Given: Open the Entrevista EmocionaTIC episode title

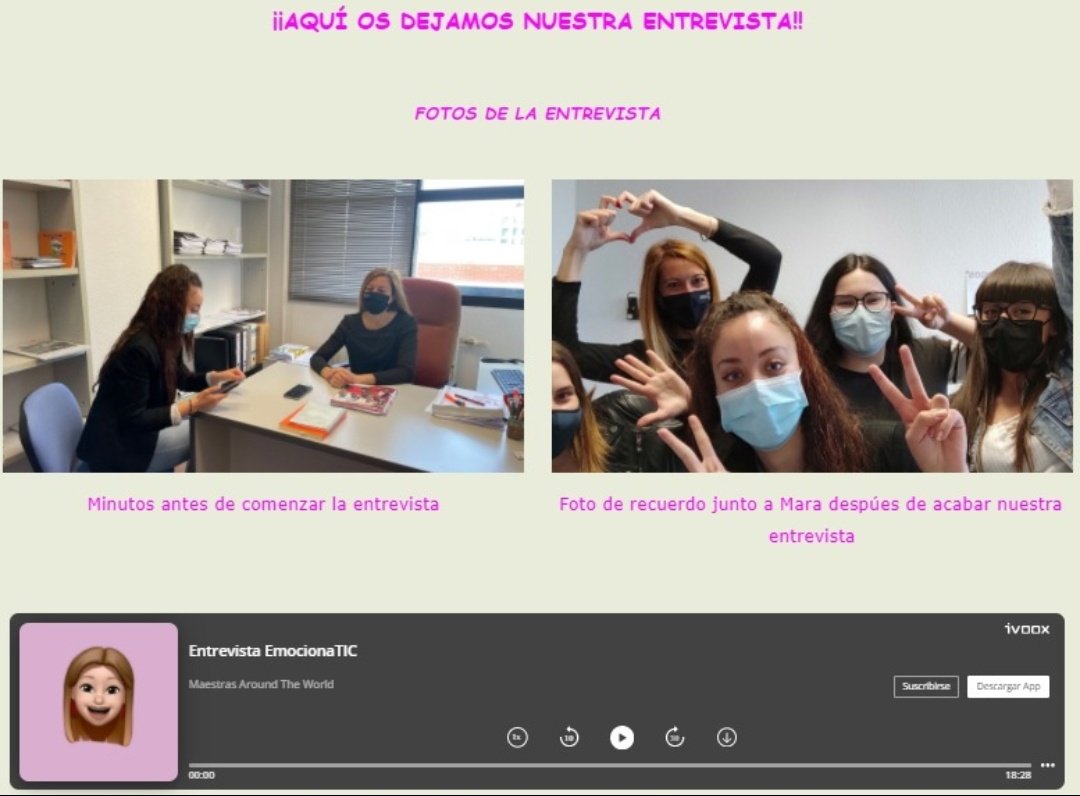Looking at the screenshot, I should (x=273, y=651).
